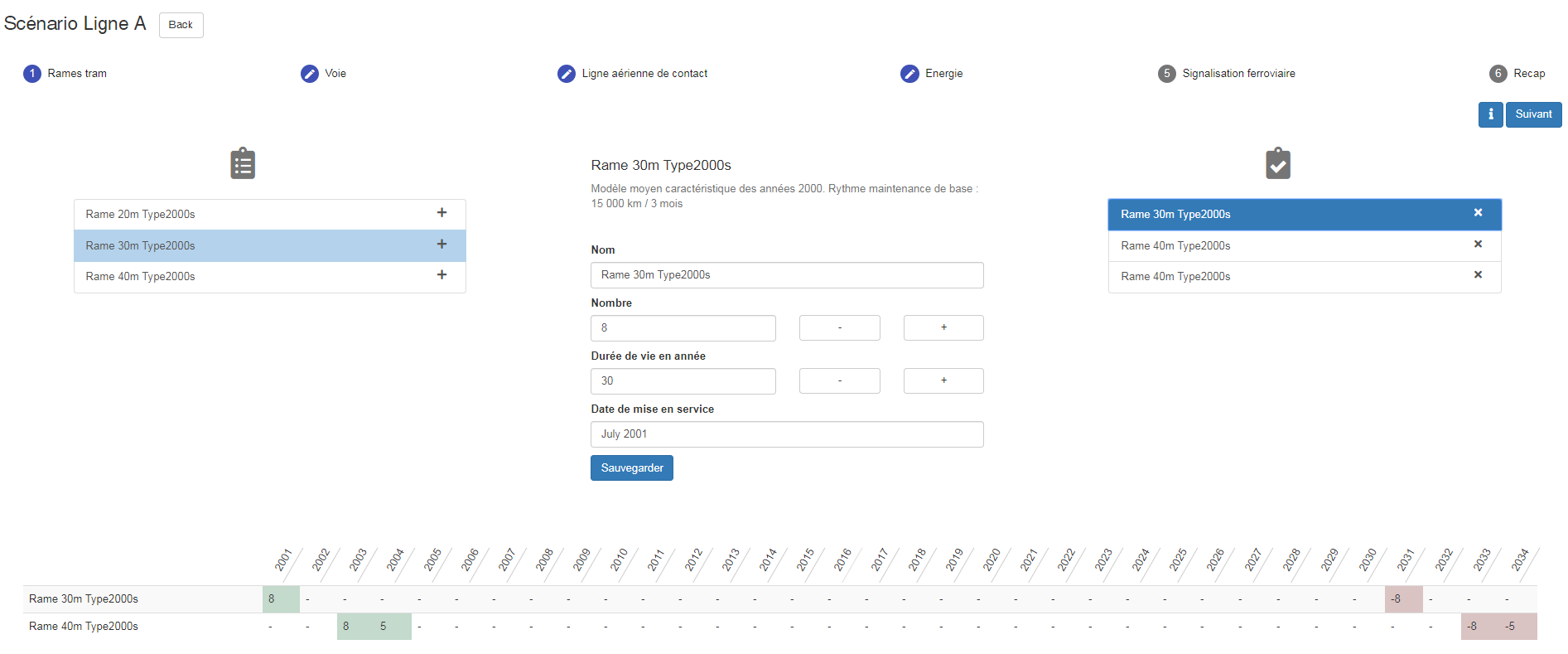Click the plus icon beside Rame 40m Type2000s
Image resolution: width=1568 pixels, height=654 pixels.
[441, 275]
